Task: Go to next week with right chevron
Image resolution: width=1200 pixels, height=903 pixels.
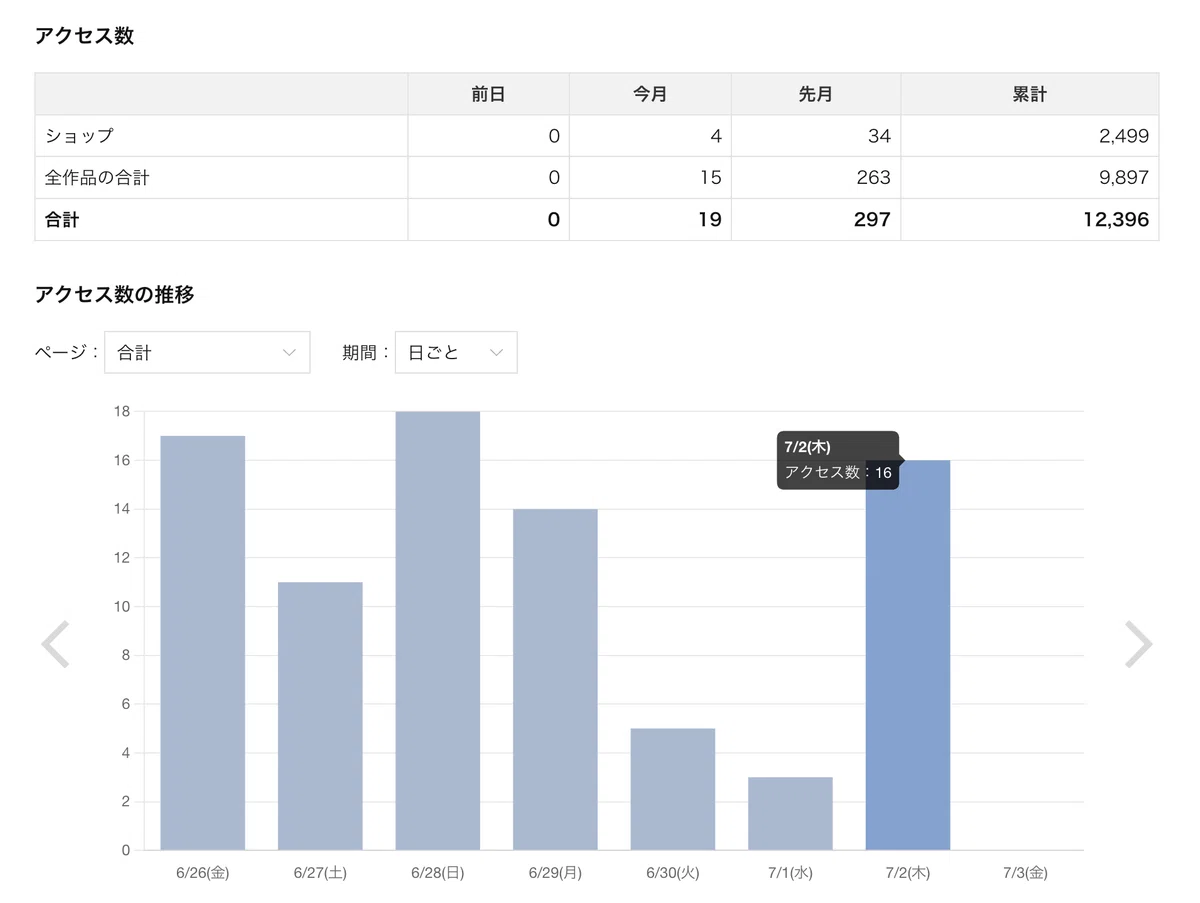Action: click(1139, 644)
